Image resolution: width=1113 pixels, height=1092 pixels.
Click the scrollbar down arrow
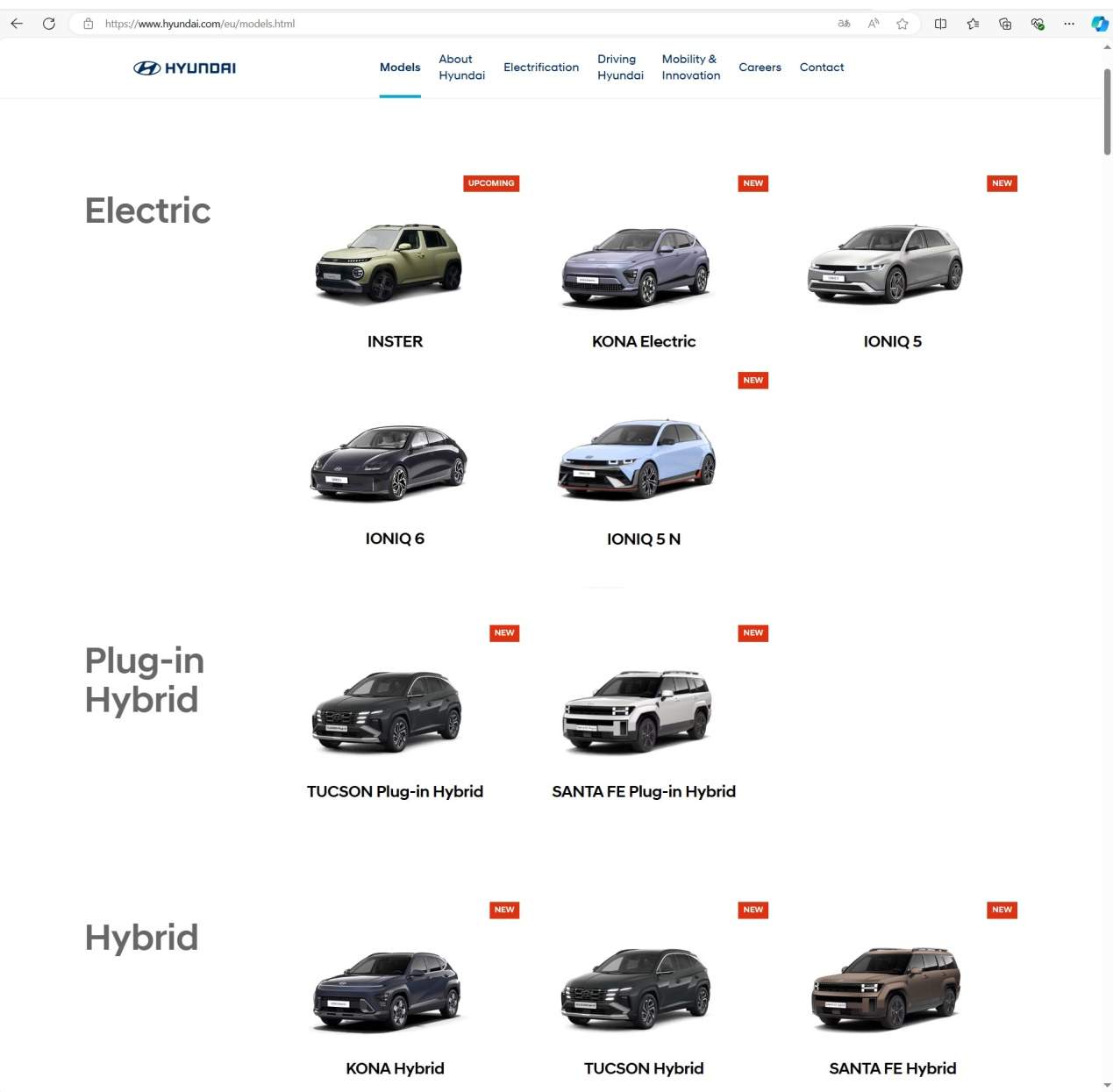click(1107, 1086)
